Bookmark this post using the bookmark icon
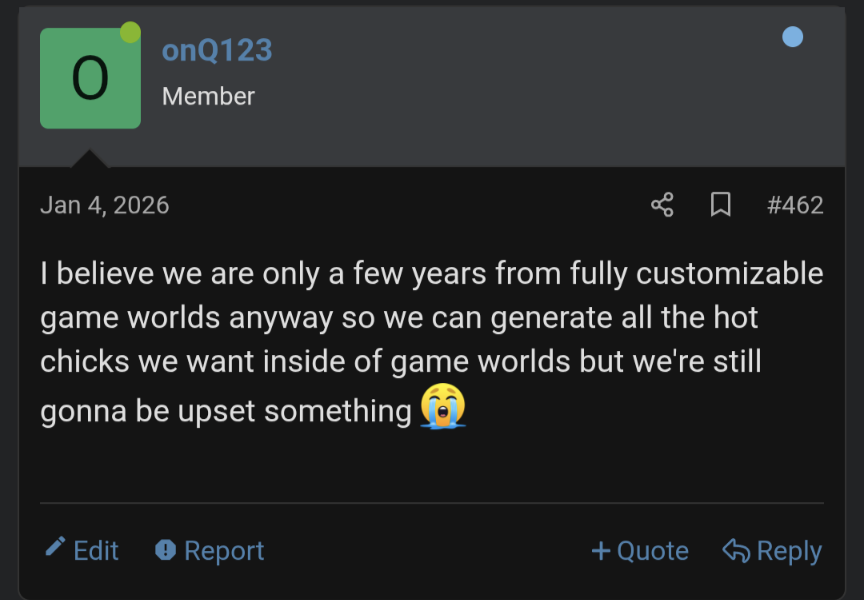This screenshot has height=600, width=864. click(x=721, y=204)
